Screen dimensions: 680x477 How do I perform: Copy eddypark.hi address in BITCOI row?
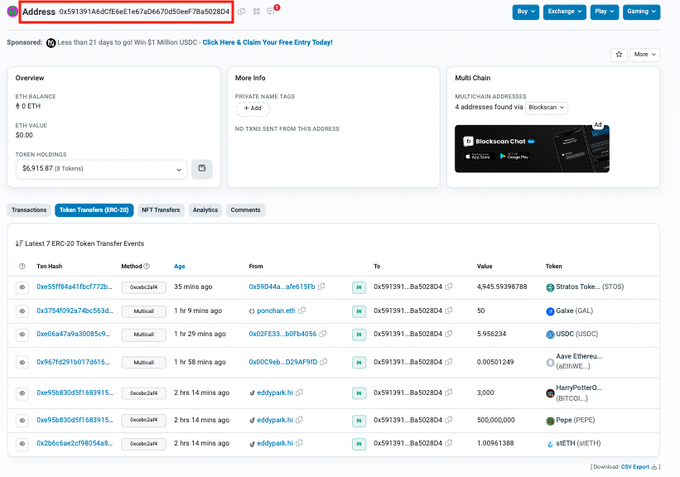299,392
